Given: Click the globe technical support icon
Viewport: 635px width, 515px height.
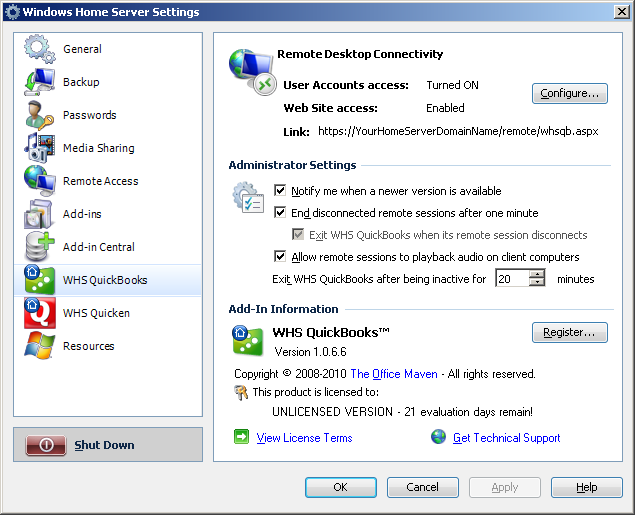Looking at the screenshot, I should click(x=438, y=437).
